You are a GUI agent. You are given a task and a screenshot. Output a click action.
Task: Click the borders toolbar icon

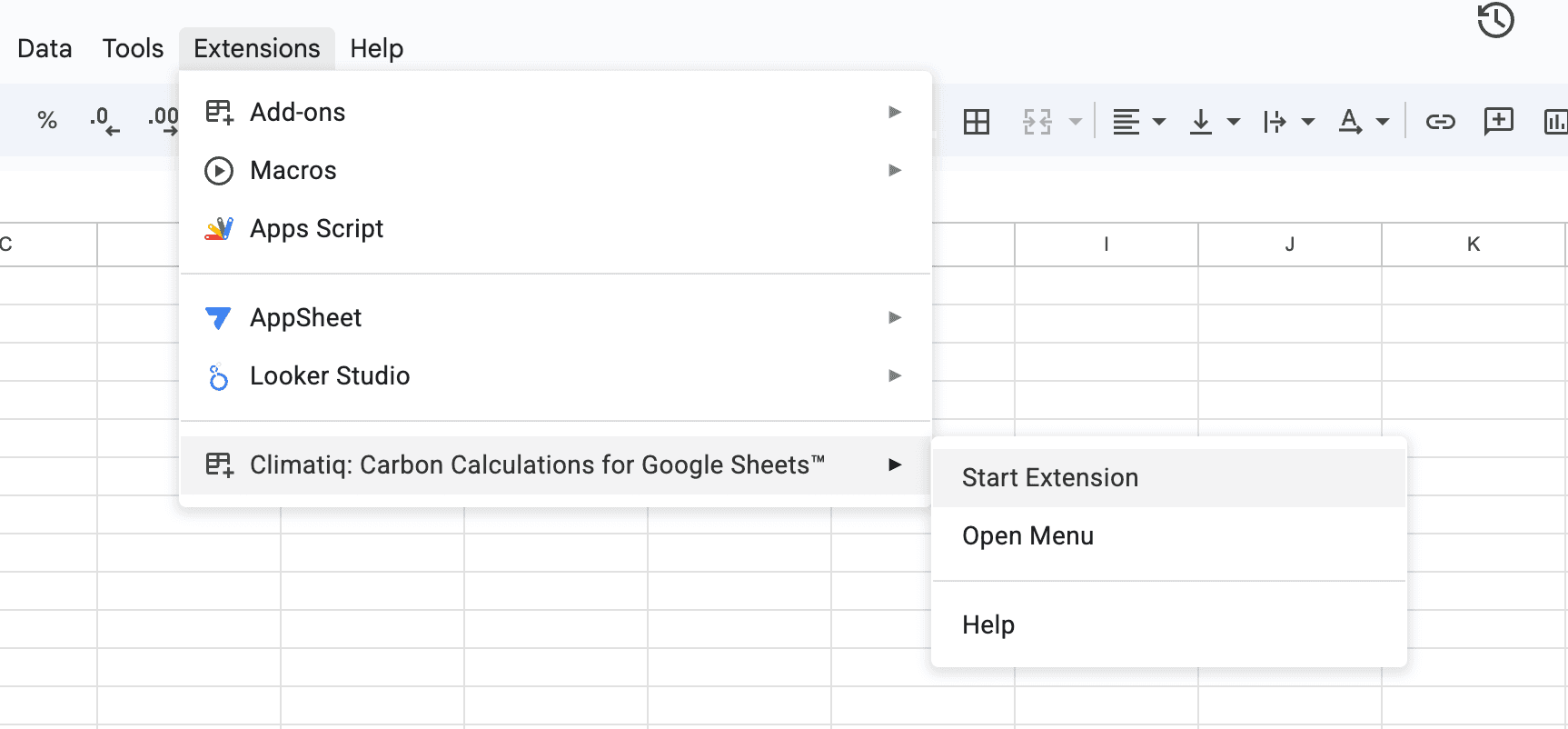click(x=977, y=122)
